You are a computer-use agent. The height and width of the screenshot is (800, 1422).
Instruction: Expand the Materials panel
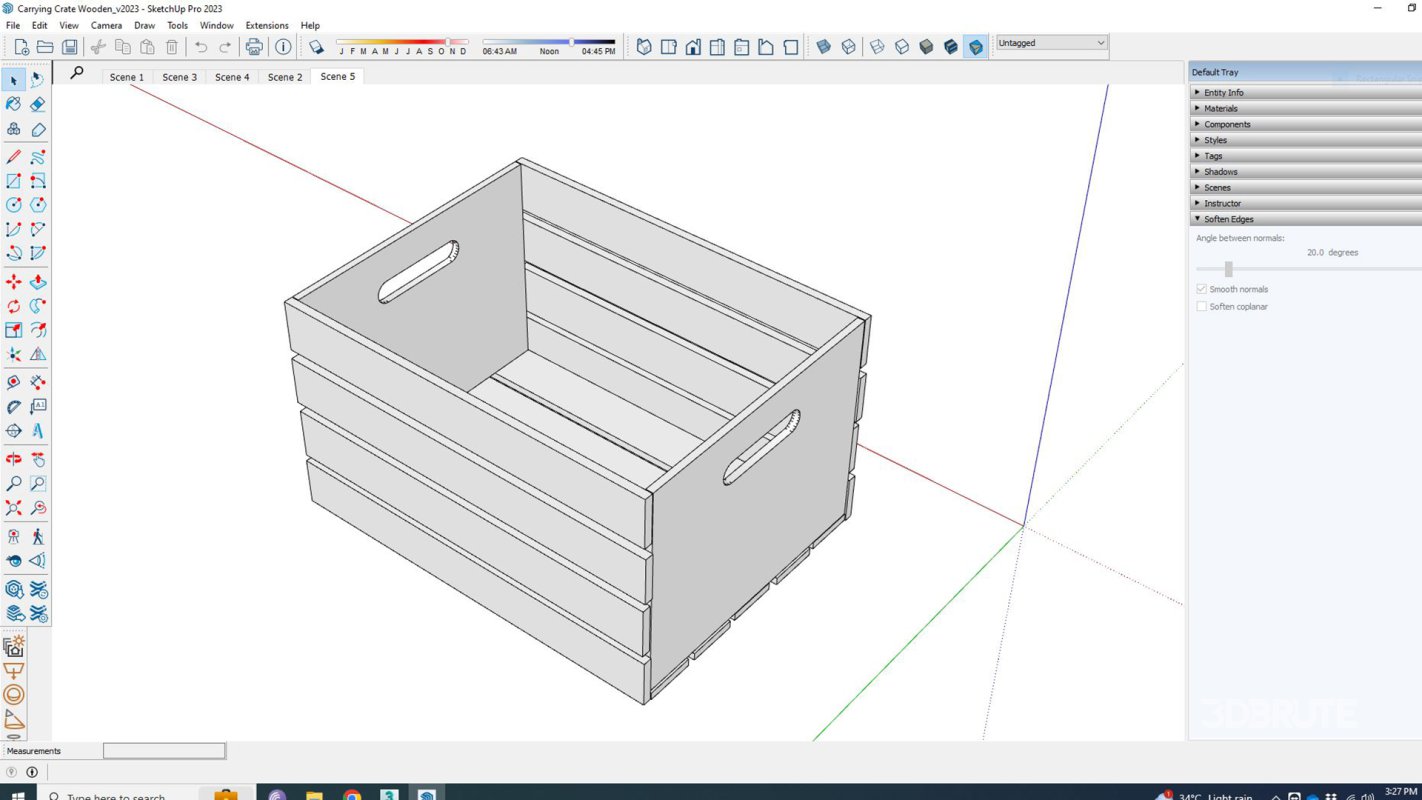pos(1220,108)
